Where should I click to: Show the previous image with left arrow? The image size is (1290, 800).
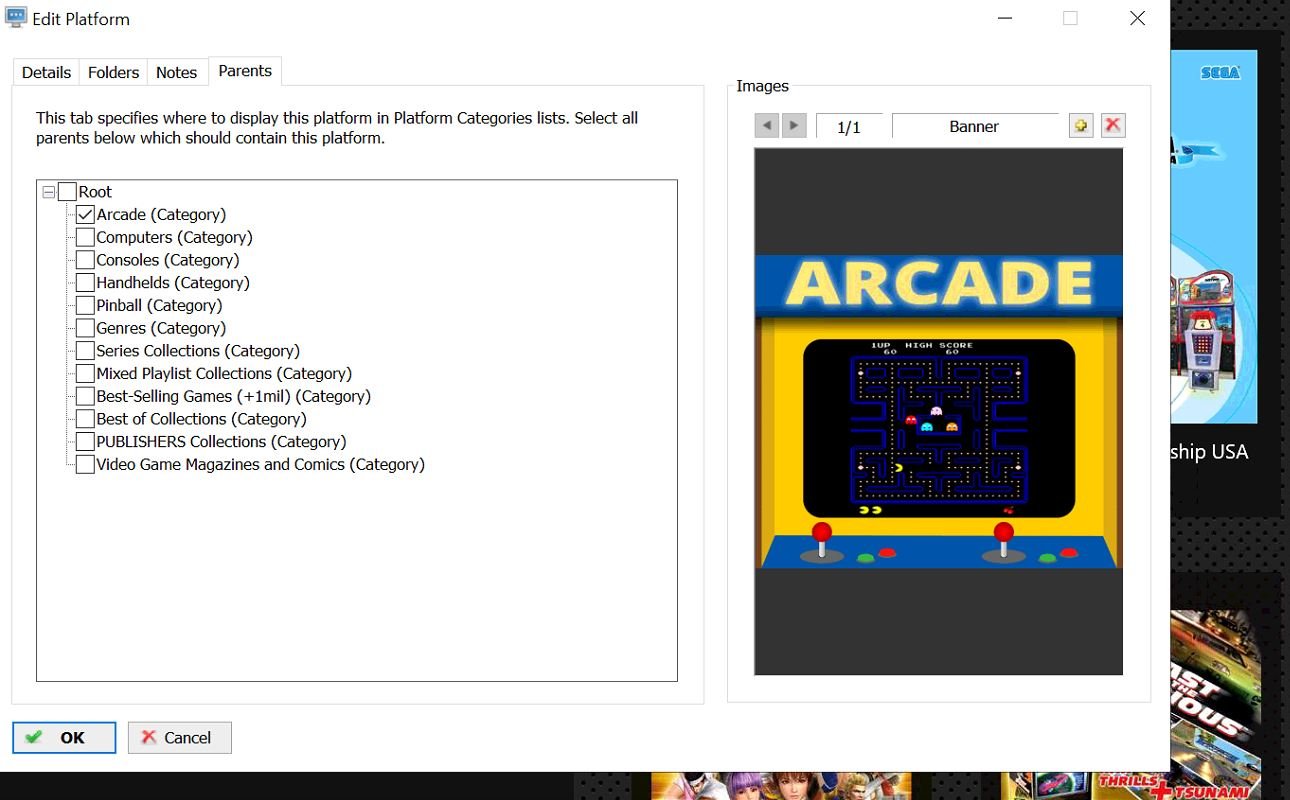pos(767,126)
